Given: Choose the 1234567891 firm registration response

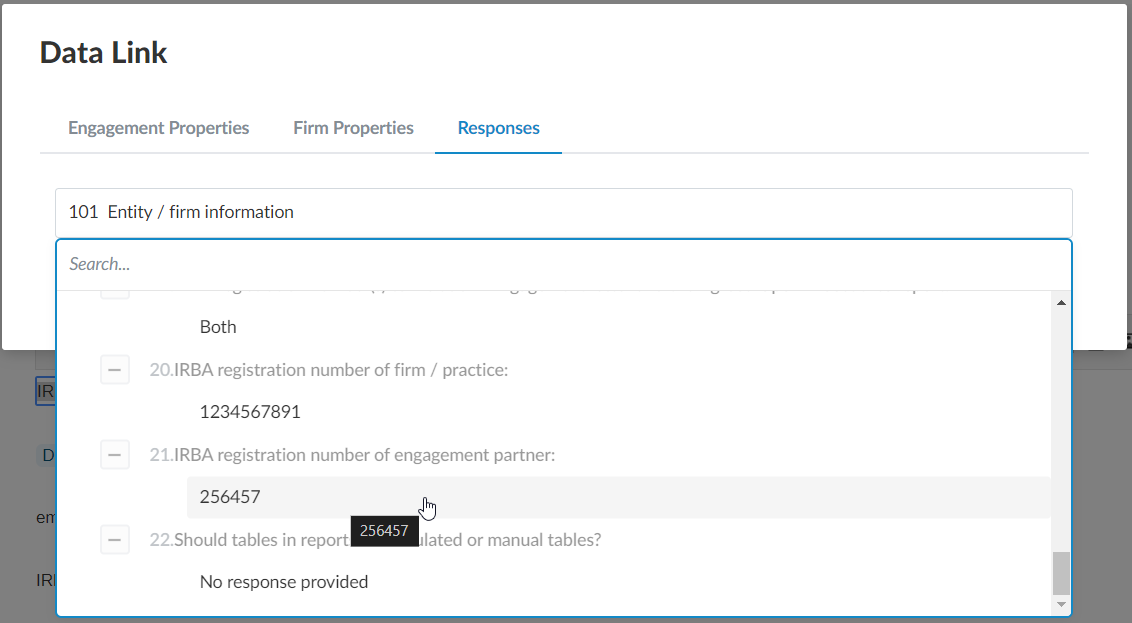Looking at the screenshot, I should coord(250,412).
